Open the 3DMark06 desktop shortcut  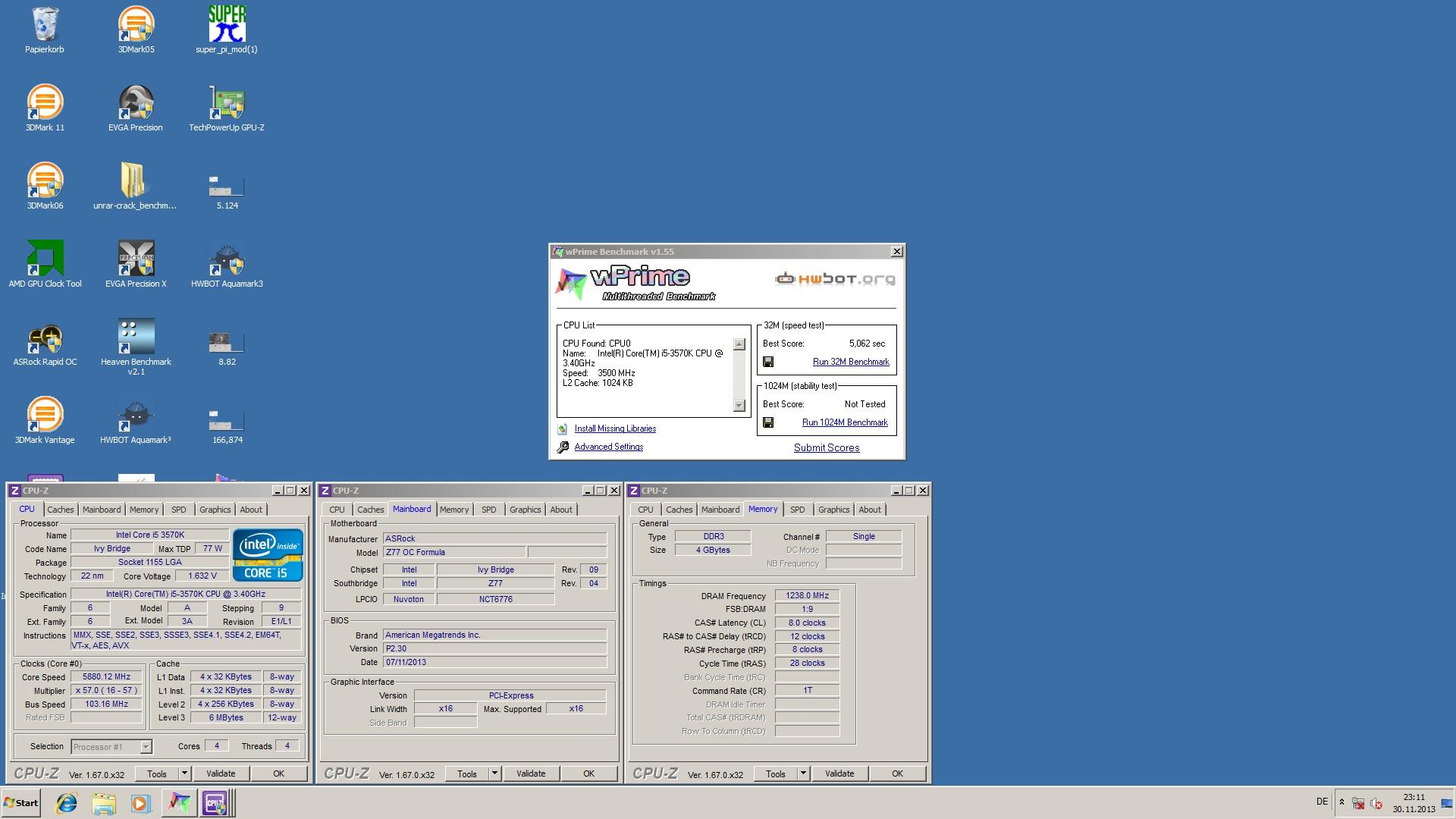(45, 187)
